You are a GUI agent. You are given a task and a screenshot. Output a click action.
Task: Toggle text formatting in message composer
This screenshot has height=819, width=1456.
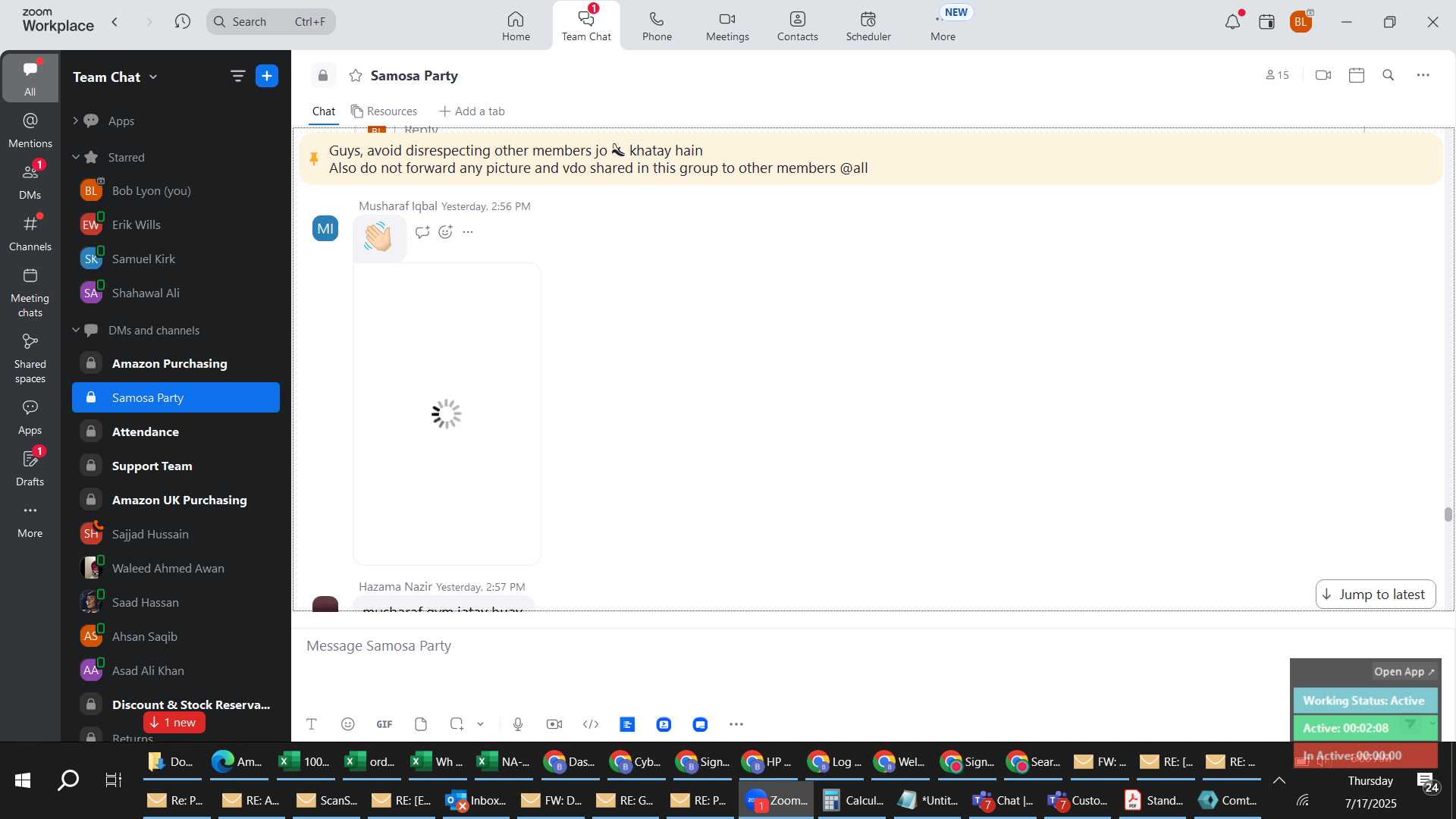[x=312, y=724]
